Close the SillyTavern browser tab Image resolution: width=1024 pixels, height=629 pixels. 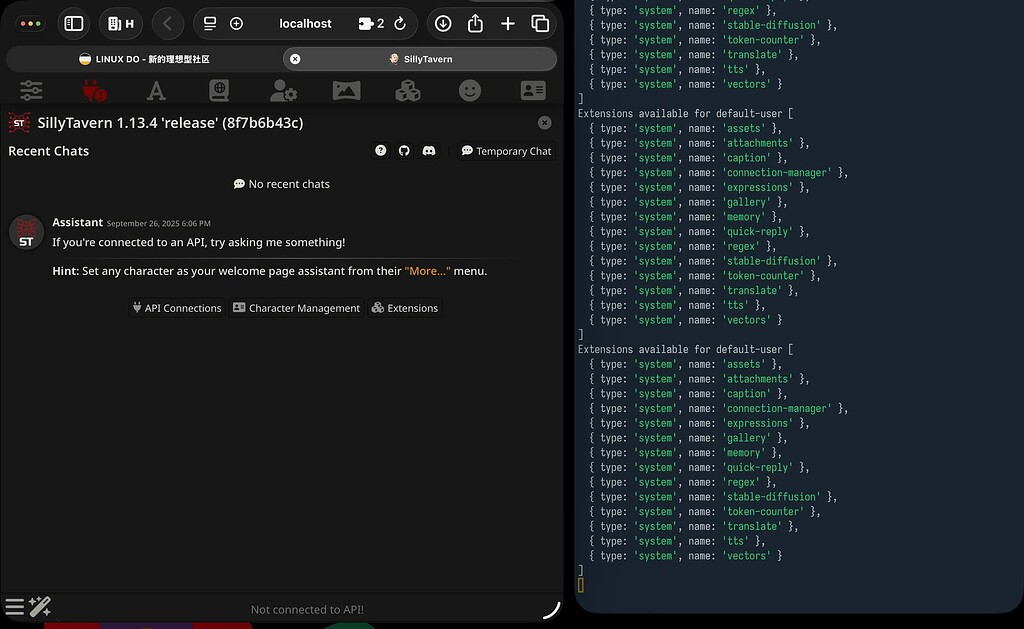[x=295, y=59]
